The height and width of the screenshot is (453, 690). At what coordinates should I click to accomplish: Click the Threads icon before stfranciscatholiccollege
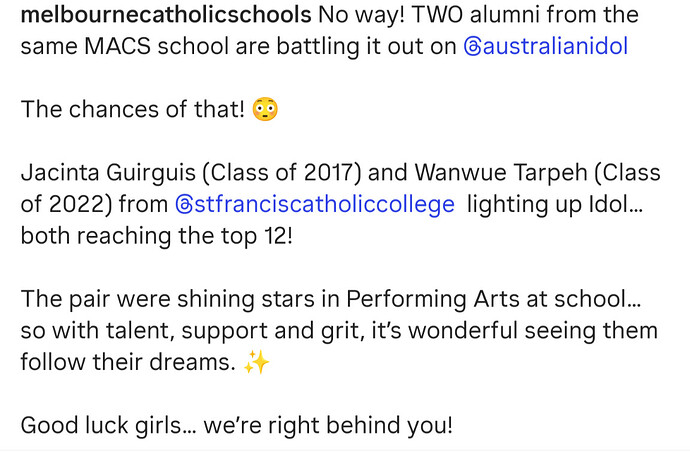tap(185, 204)
